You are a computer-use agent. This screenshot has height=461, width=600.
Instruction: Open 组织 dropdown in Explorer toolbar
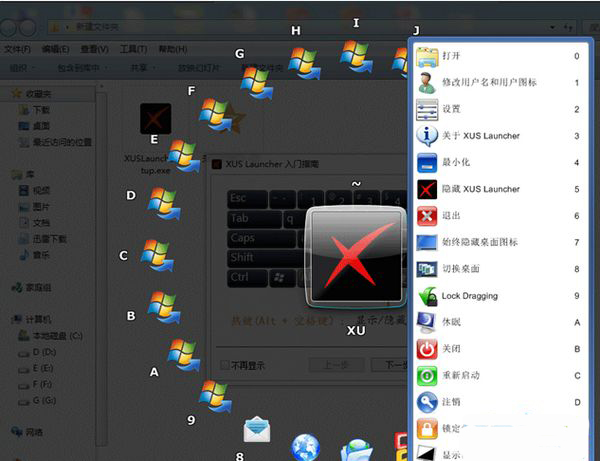click(x=22, y=68)
